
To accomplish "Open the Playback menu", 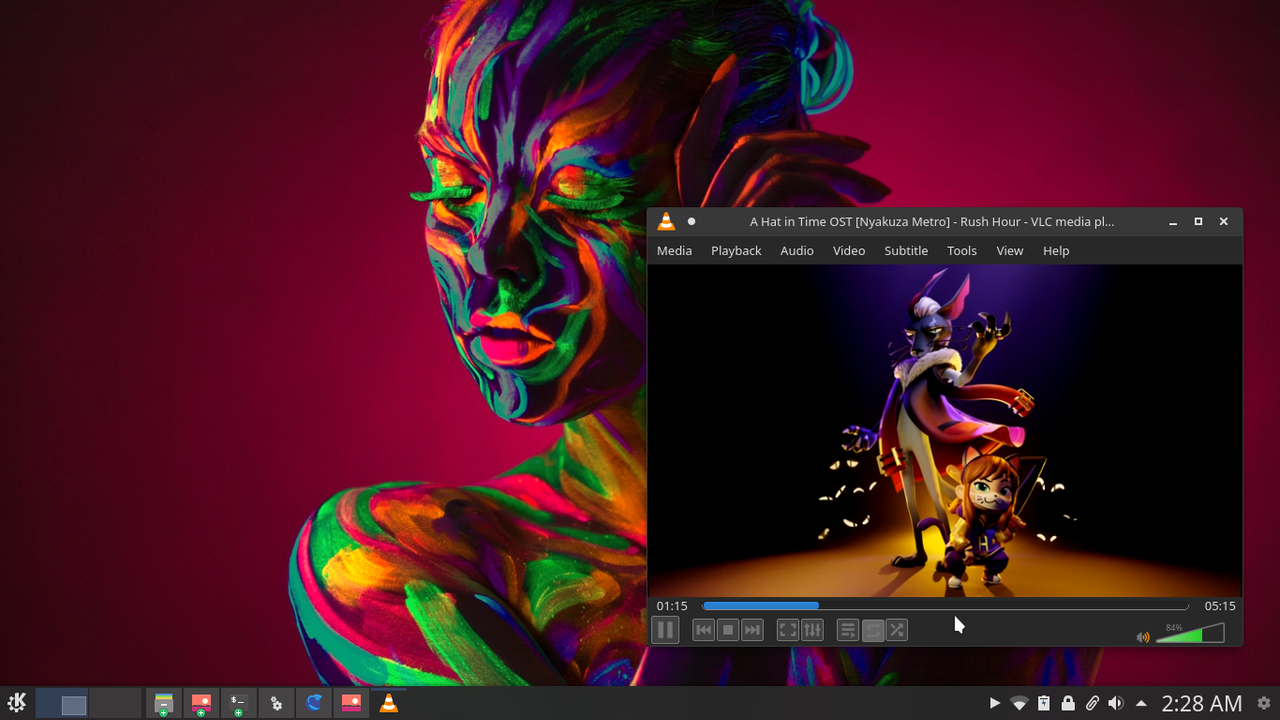I will tap(736, 250).
